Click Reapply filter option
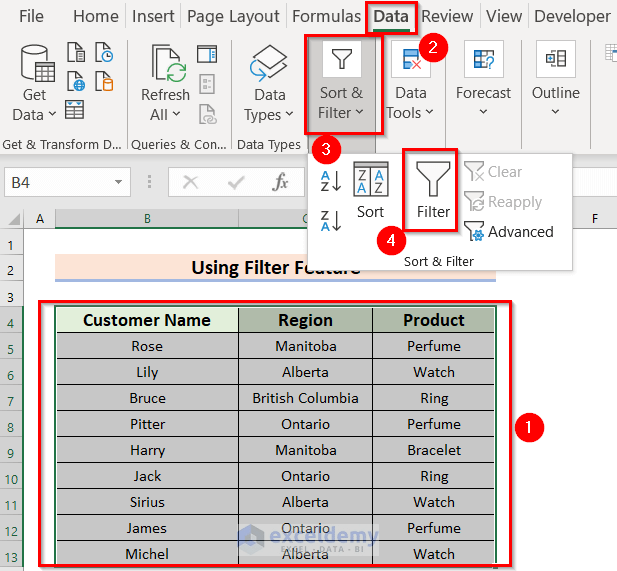 (503, 201)
